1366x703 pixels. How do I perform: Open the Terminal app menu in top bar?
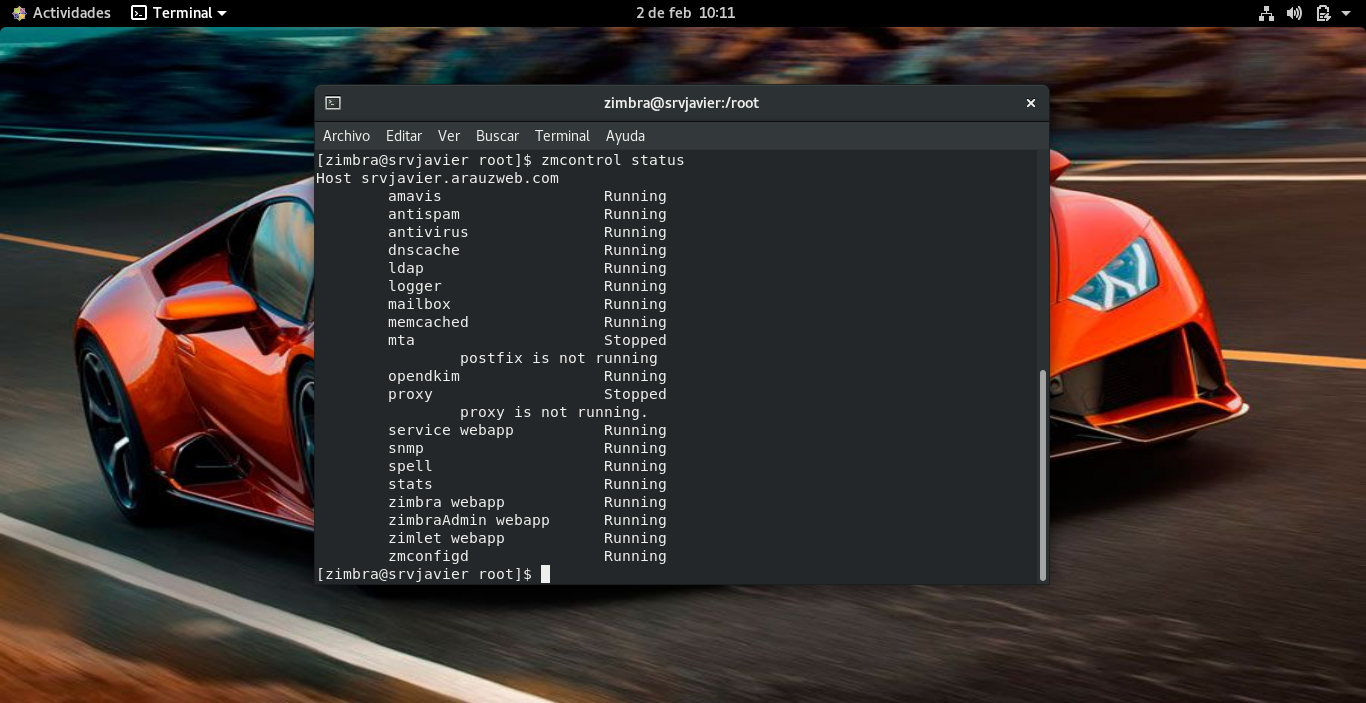click(x=179, y=13)
